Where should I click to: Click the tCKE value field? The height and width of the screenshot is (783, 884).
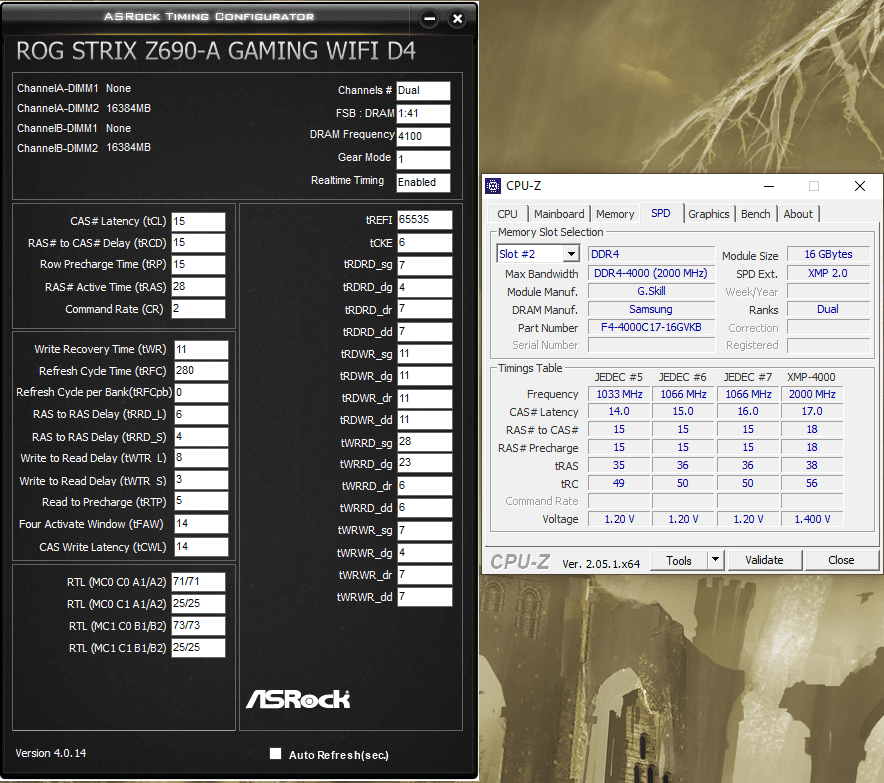(x=425, y=243)
